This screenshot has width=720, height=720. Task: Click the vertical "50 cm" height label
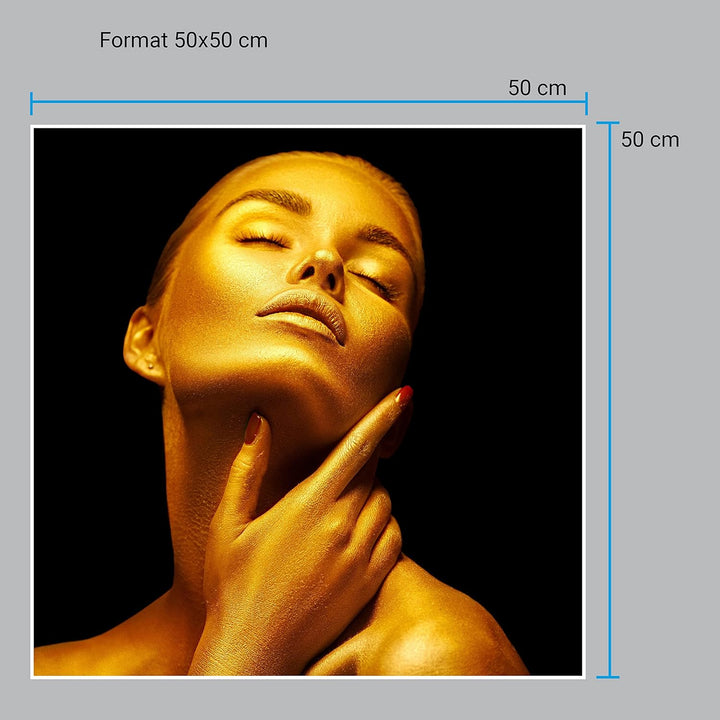(649, 140)
